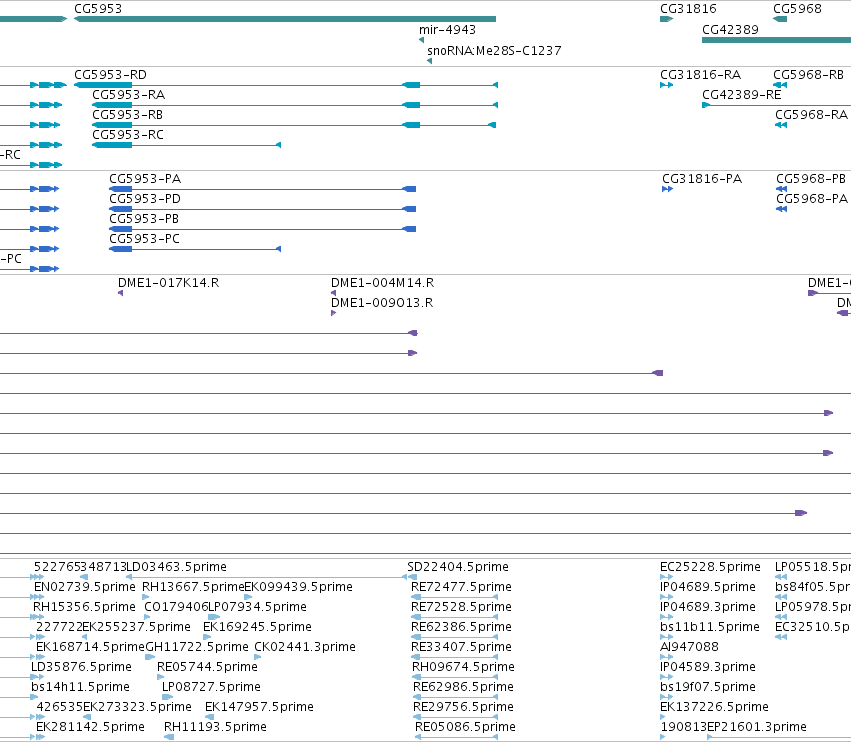This screenshot has height=742, width=851.
Task: Click EST EK137226.5prime label
Action: (714, 707)
